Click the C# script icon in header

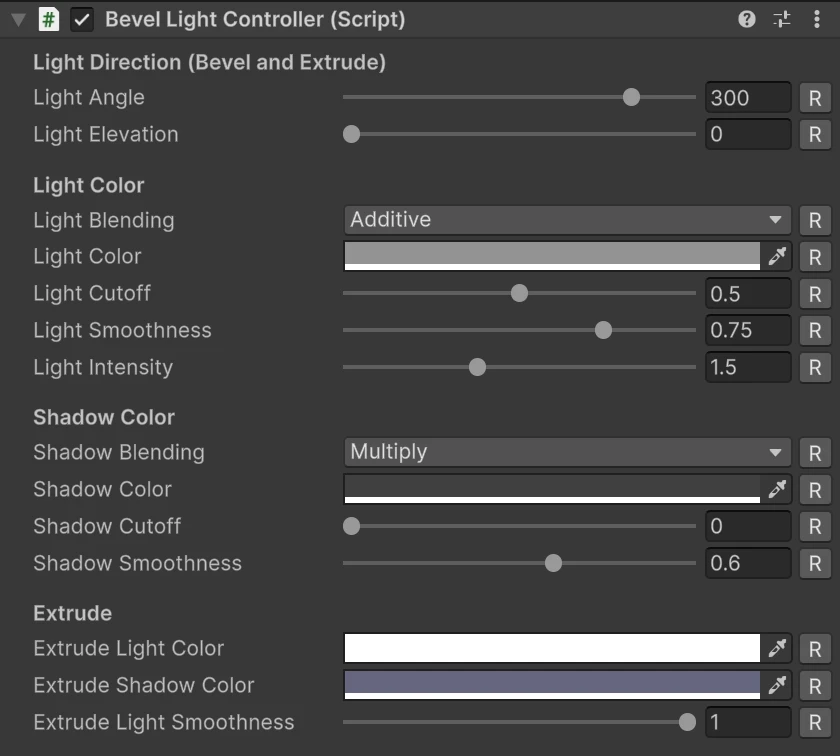[49, 20]
